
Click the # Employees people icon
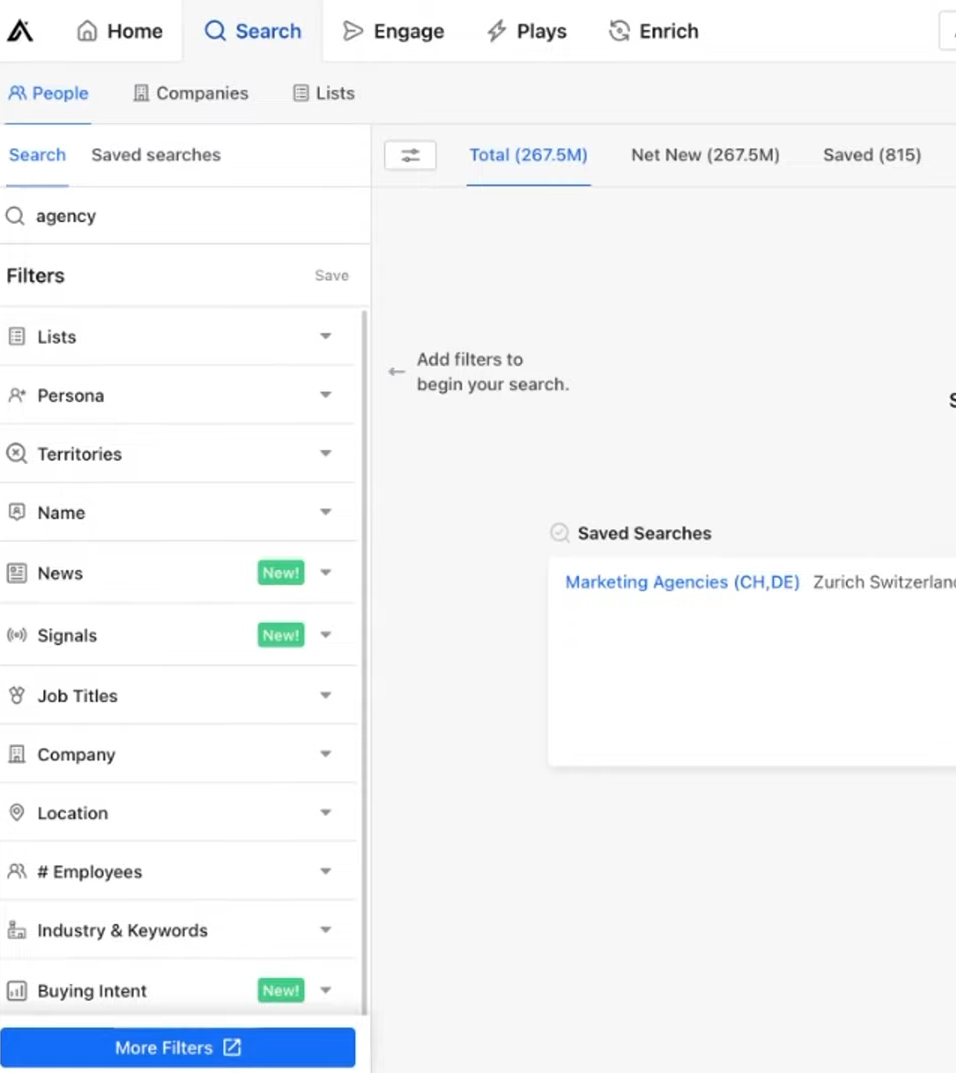[x=17, y=872]
